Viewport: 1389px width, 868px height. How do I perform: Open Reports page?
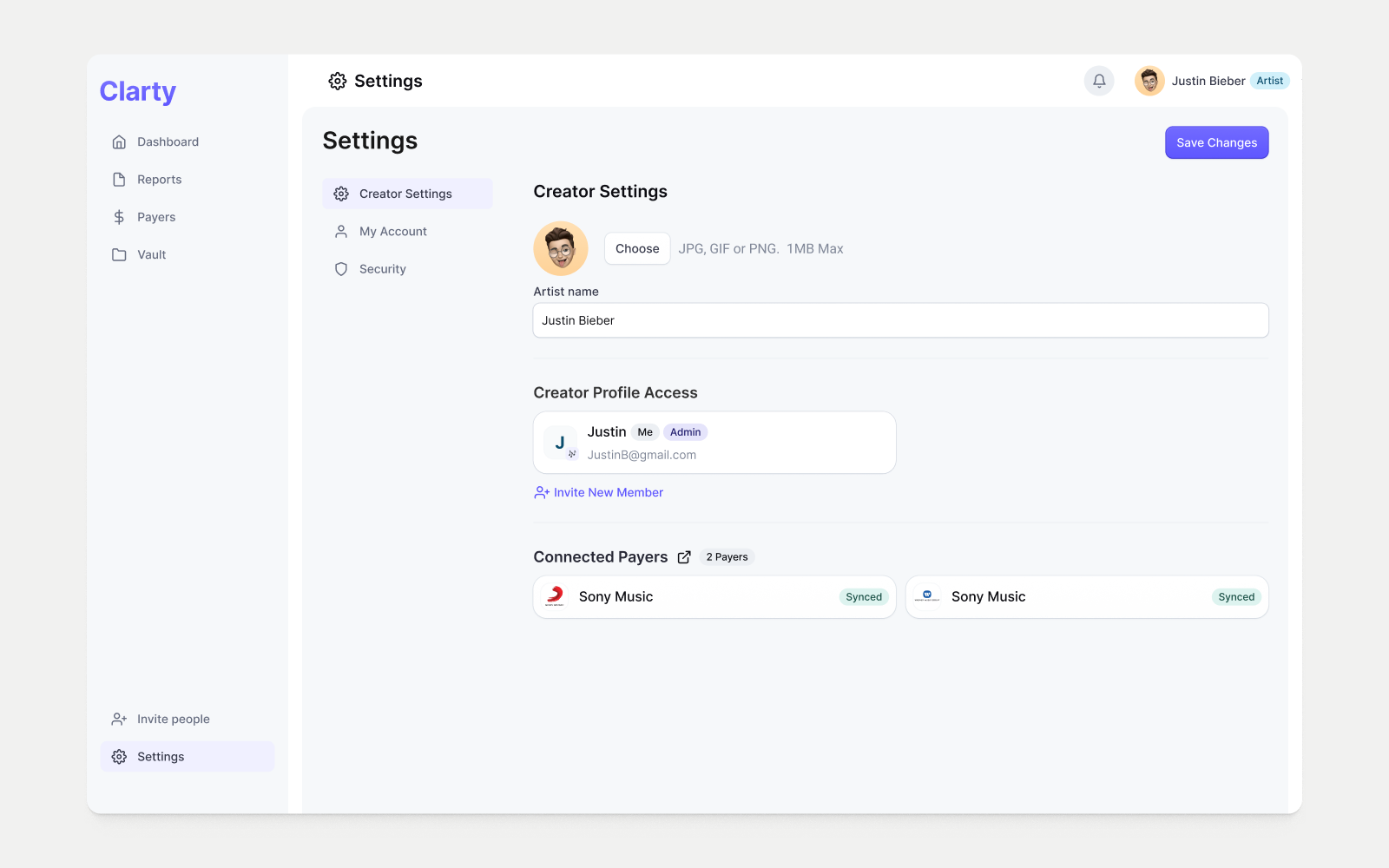click(x=188, y=180)
